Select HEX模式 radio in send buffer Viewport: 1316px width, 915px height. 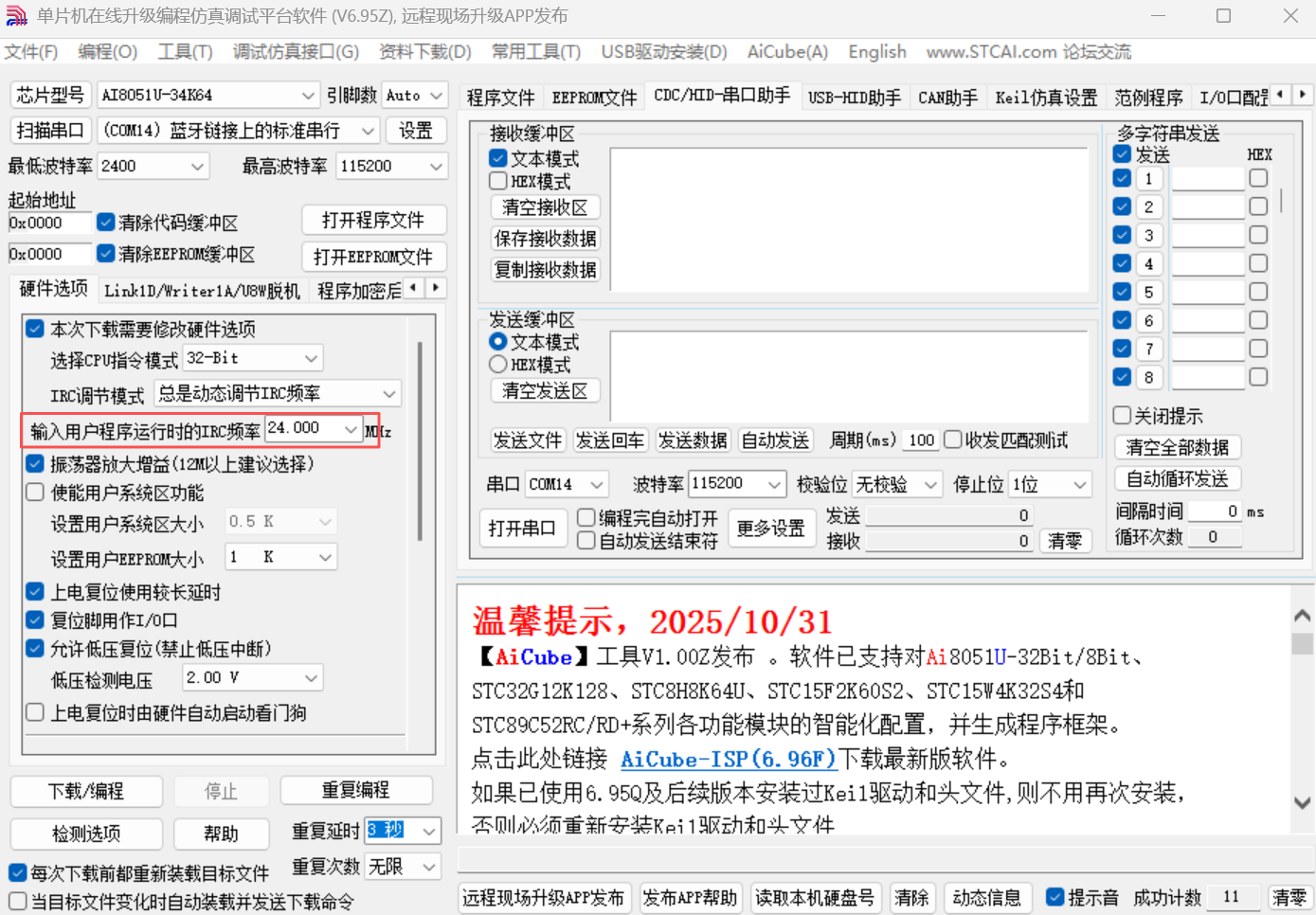498,364
